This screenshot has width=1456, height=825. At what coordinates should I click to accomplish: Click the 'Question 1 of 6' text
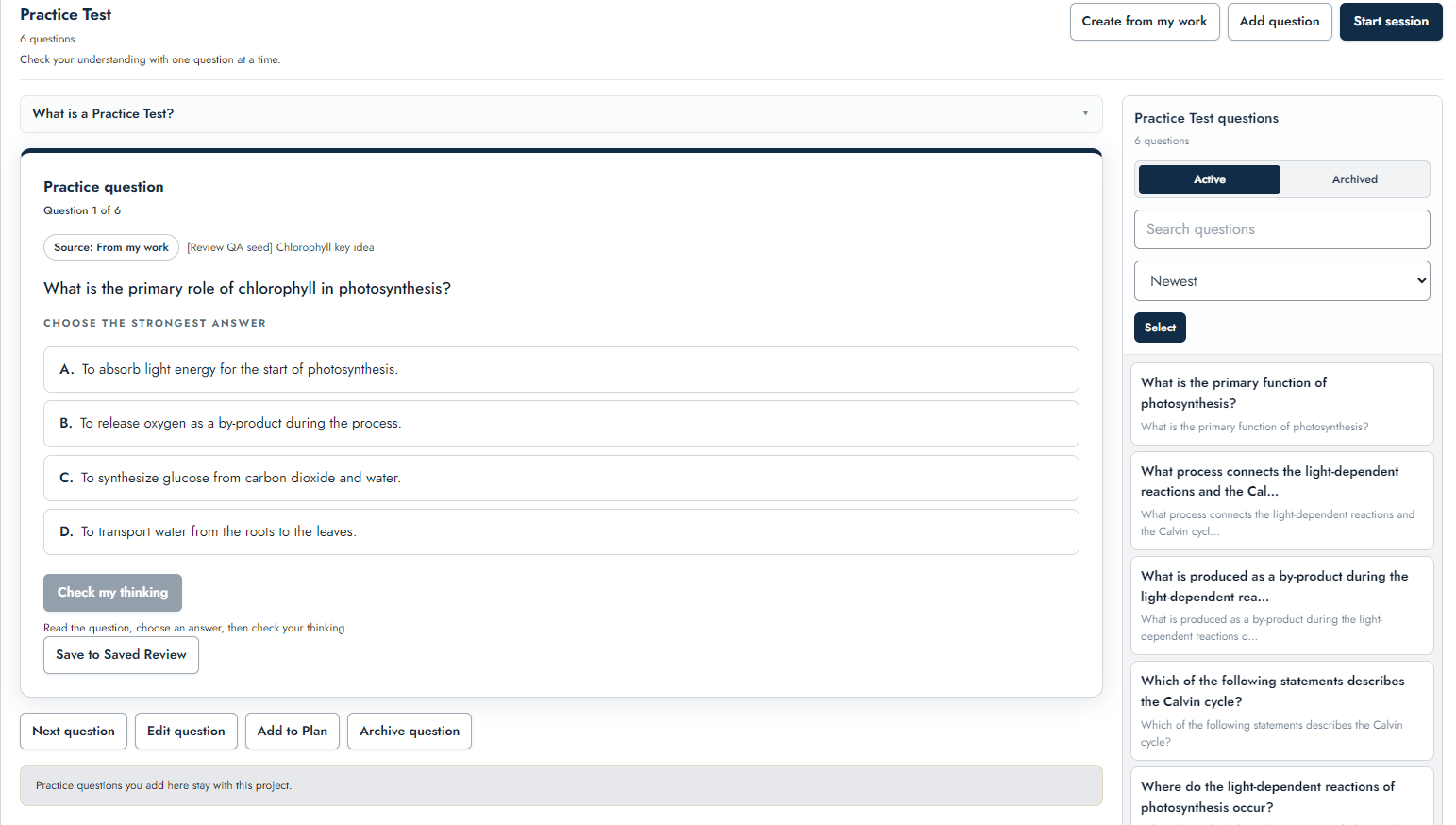[x=82, y=210]
